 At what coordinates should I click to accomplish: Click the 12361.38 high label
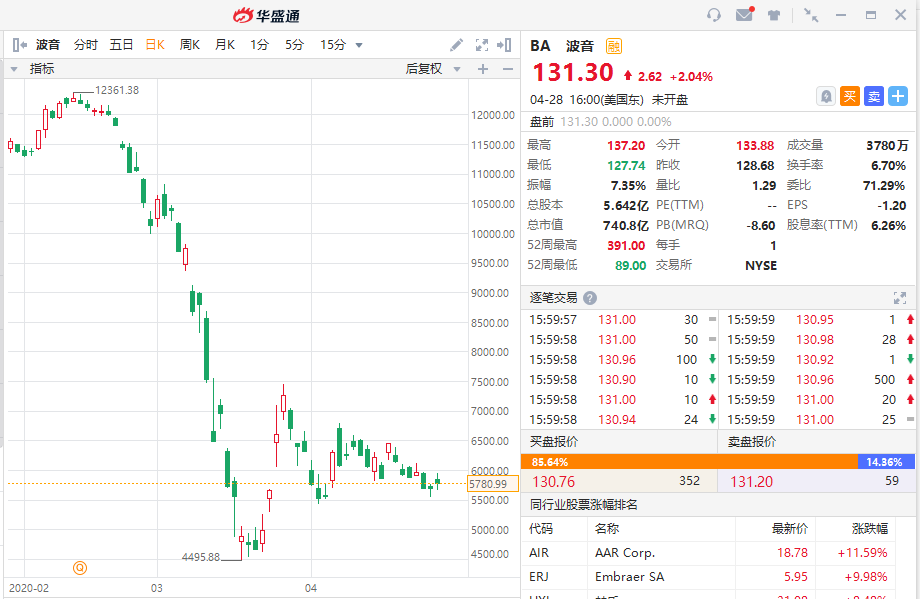117,90
